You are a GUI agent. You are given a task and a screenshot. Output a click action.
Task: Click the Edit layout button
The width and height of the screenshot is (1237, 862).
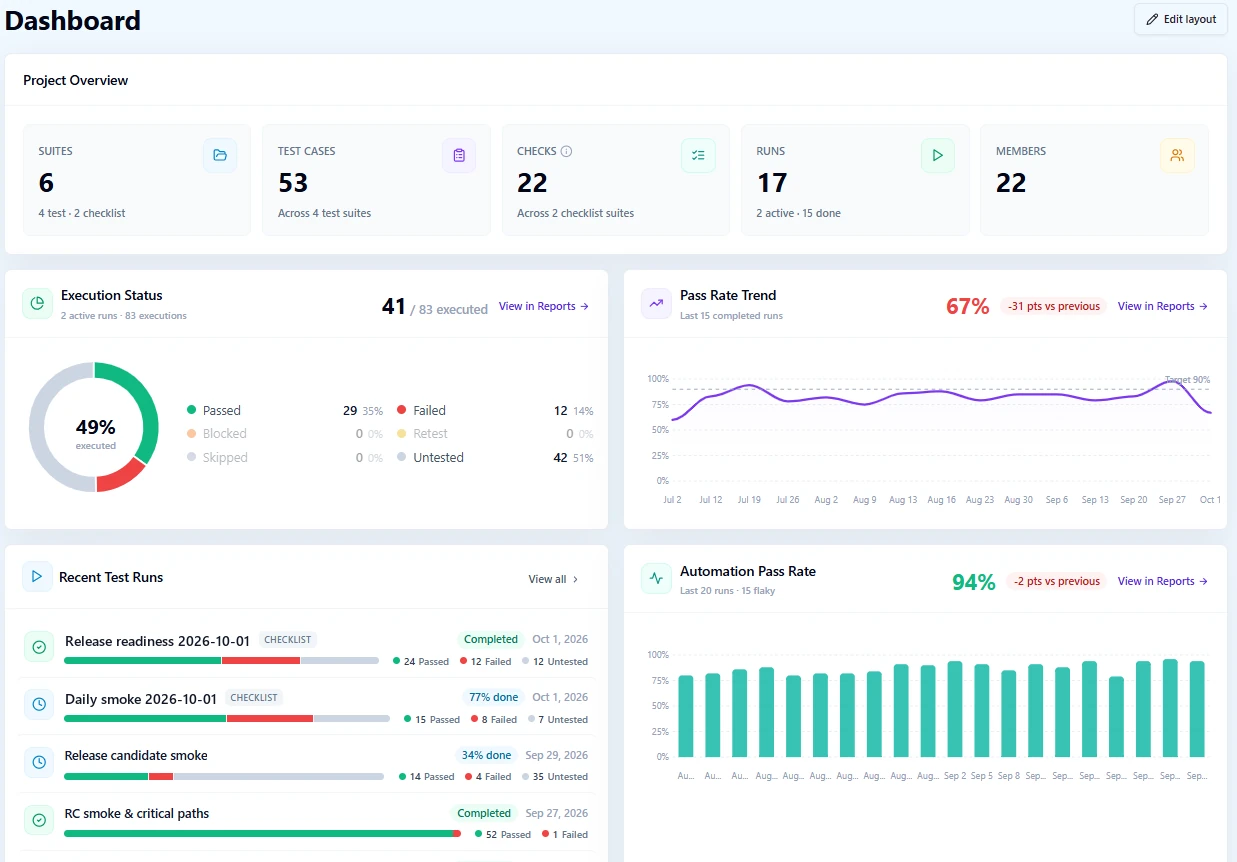tap(1180, 19)
